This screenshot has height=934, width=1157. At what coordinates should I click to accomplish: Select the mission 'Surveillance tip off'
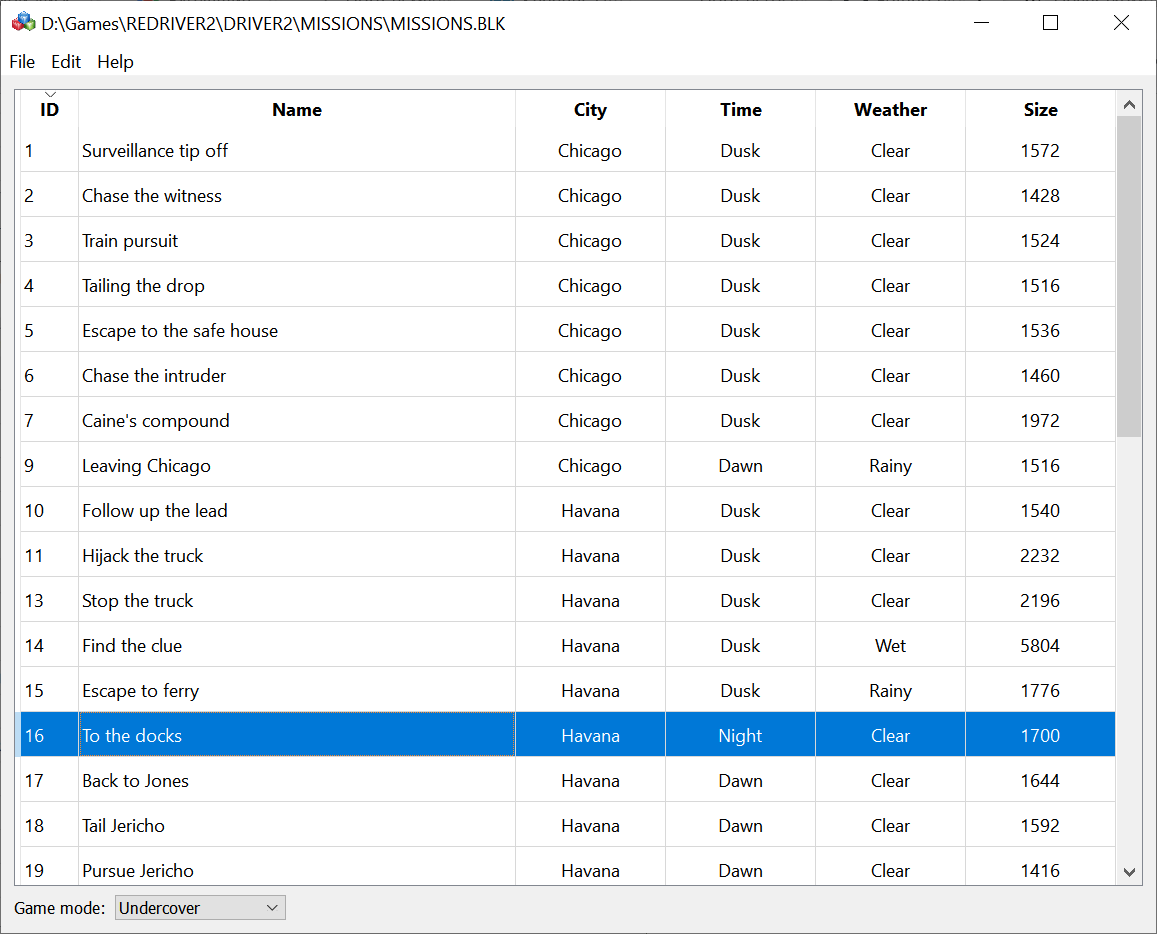coord(296,150)
